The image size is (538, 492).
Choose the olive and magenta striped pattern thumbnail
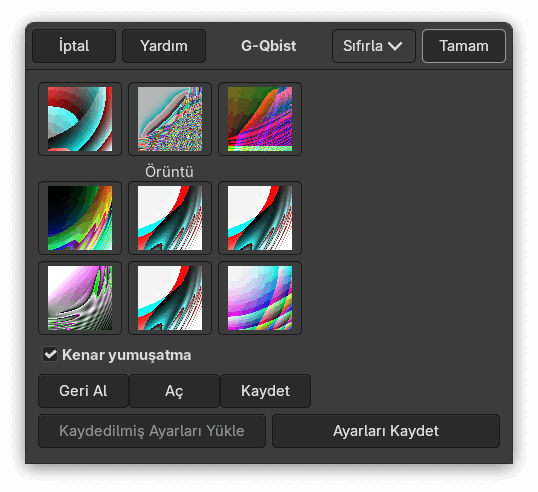coord(260,119)
